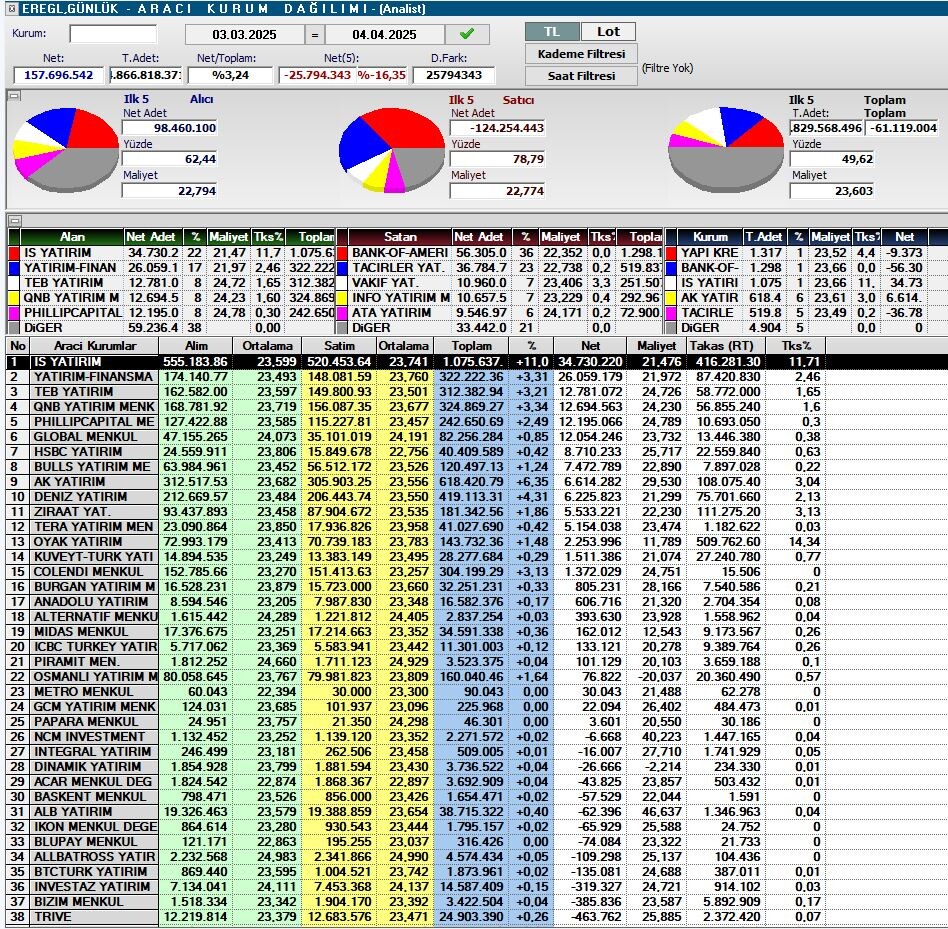Click the yellow swatch beside AK YATIR in Kurum table
948x929 pixels.
tap(670, 298)
